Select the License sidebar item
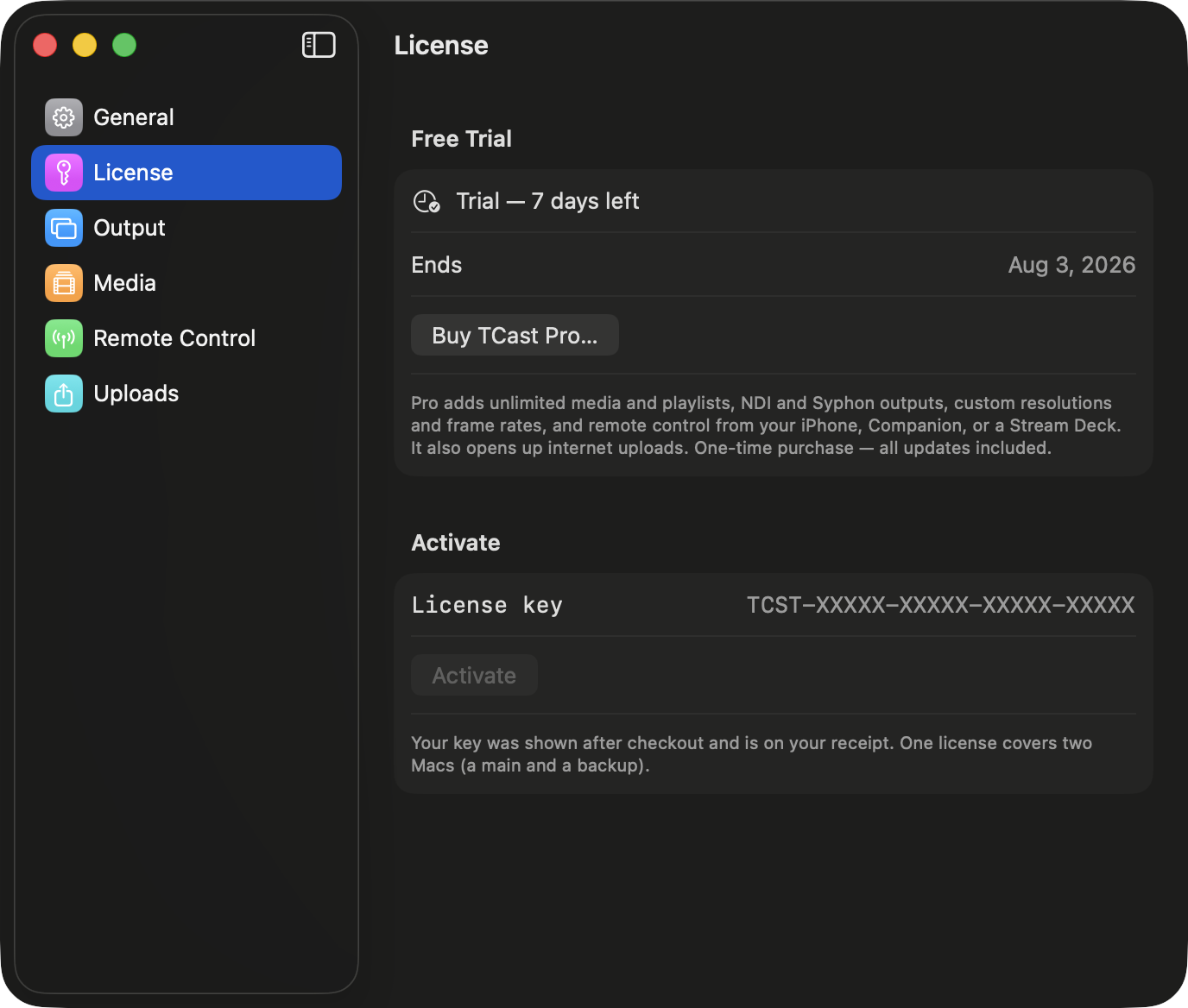This screenshot has height=1008, width=1188. pyautogui.click(x=186, y=173)
